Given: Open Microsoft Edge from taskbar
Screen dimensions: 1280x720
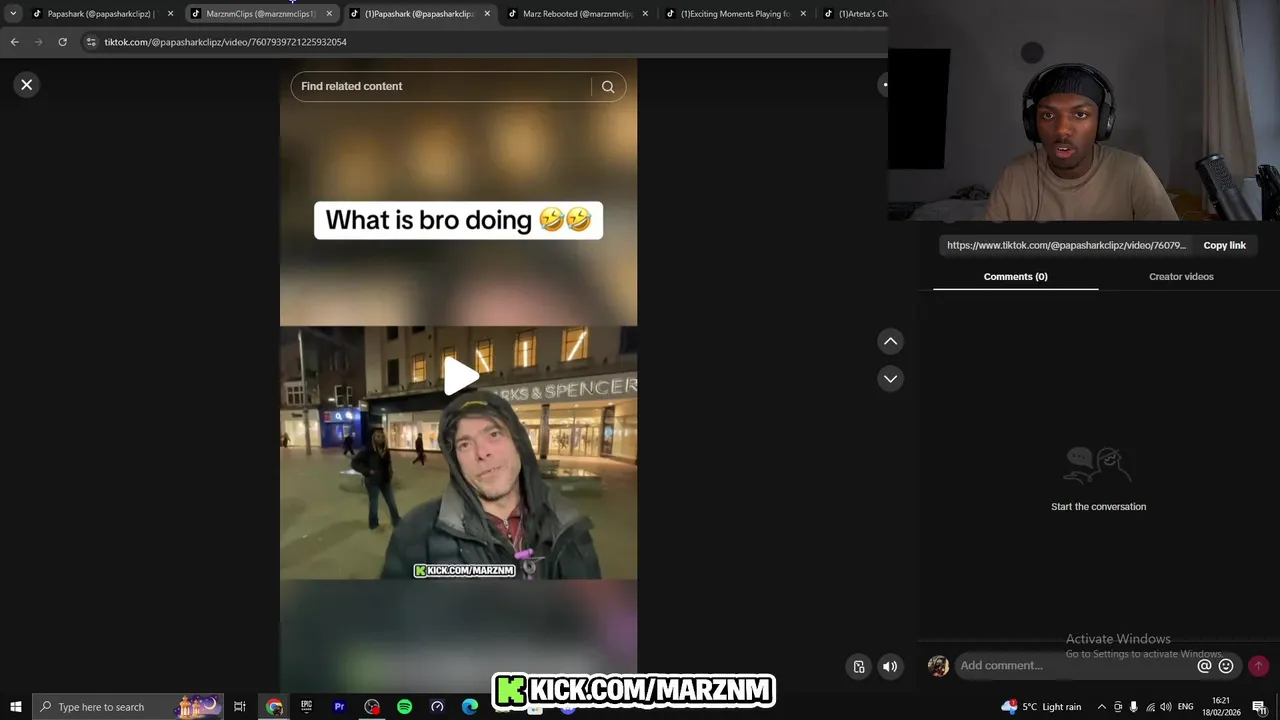Looking at the screenshot, I should 470,707.
